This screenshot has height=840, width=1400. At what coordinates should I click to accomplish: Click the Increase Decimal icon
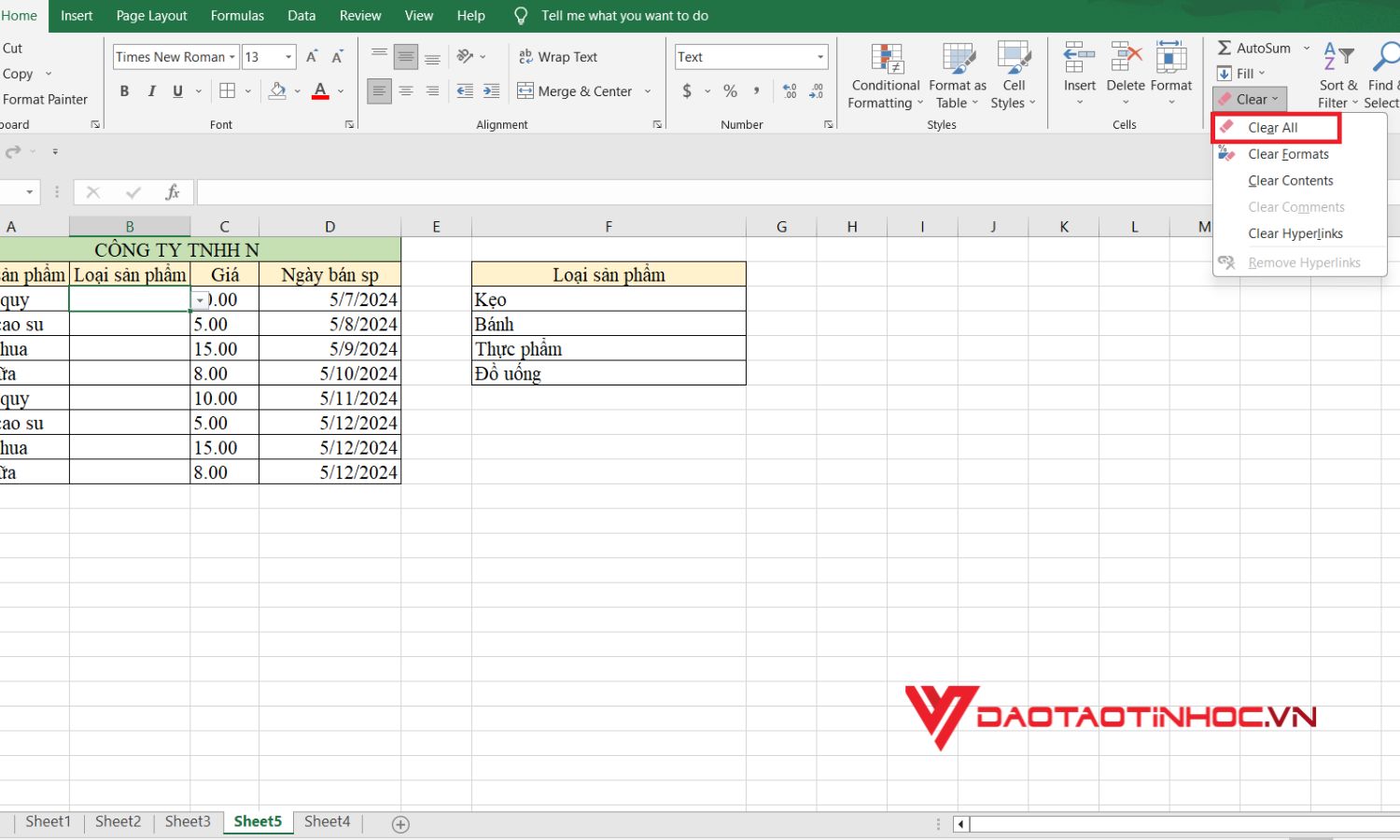(x=789, y=91)
